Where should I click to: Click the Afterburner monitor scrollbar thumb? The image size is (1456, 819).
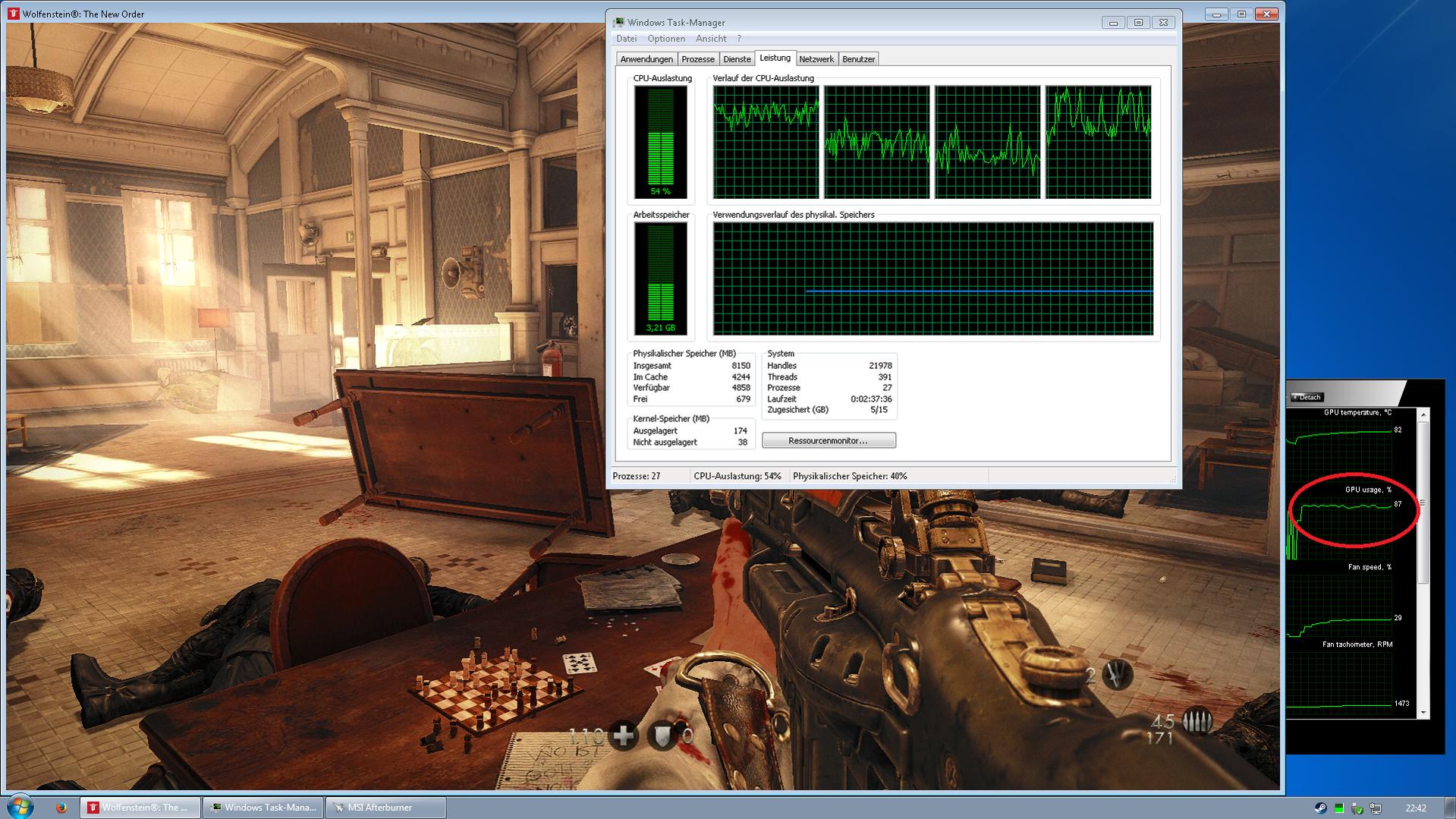click(x=1423, y=502)
